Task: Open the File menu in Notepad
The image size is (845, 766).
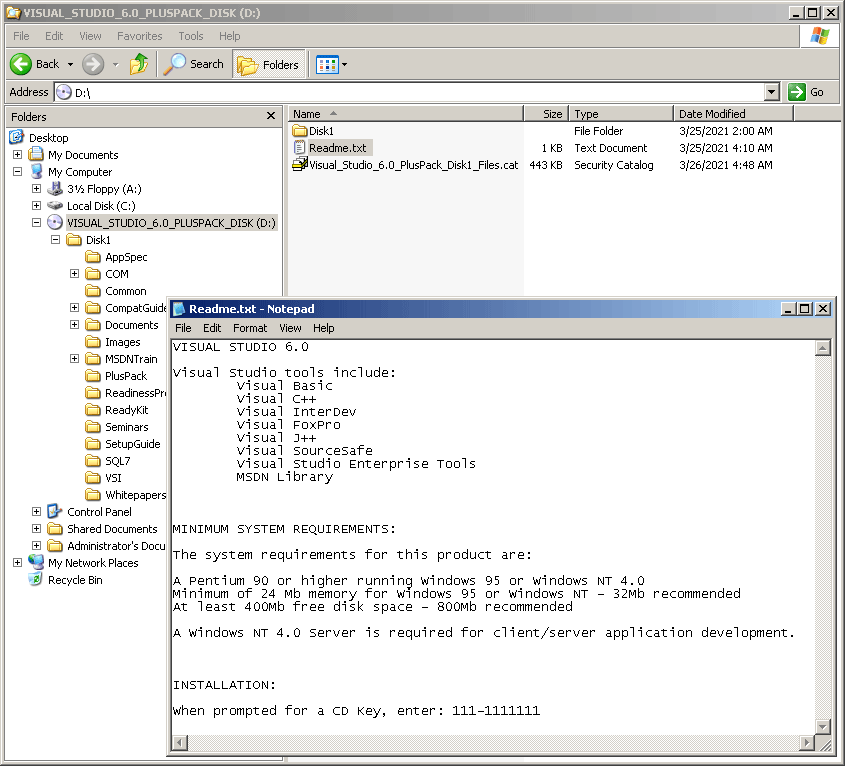Action: coord(183,328)
